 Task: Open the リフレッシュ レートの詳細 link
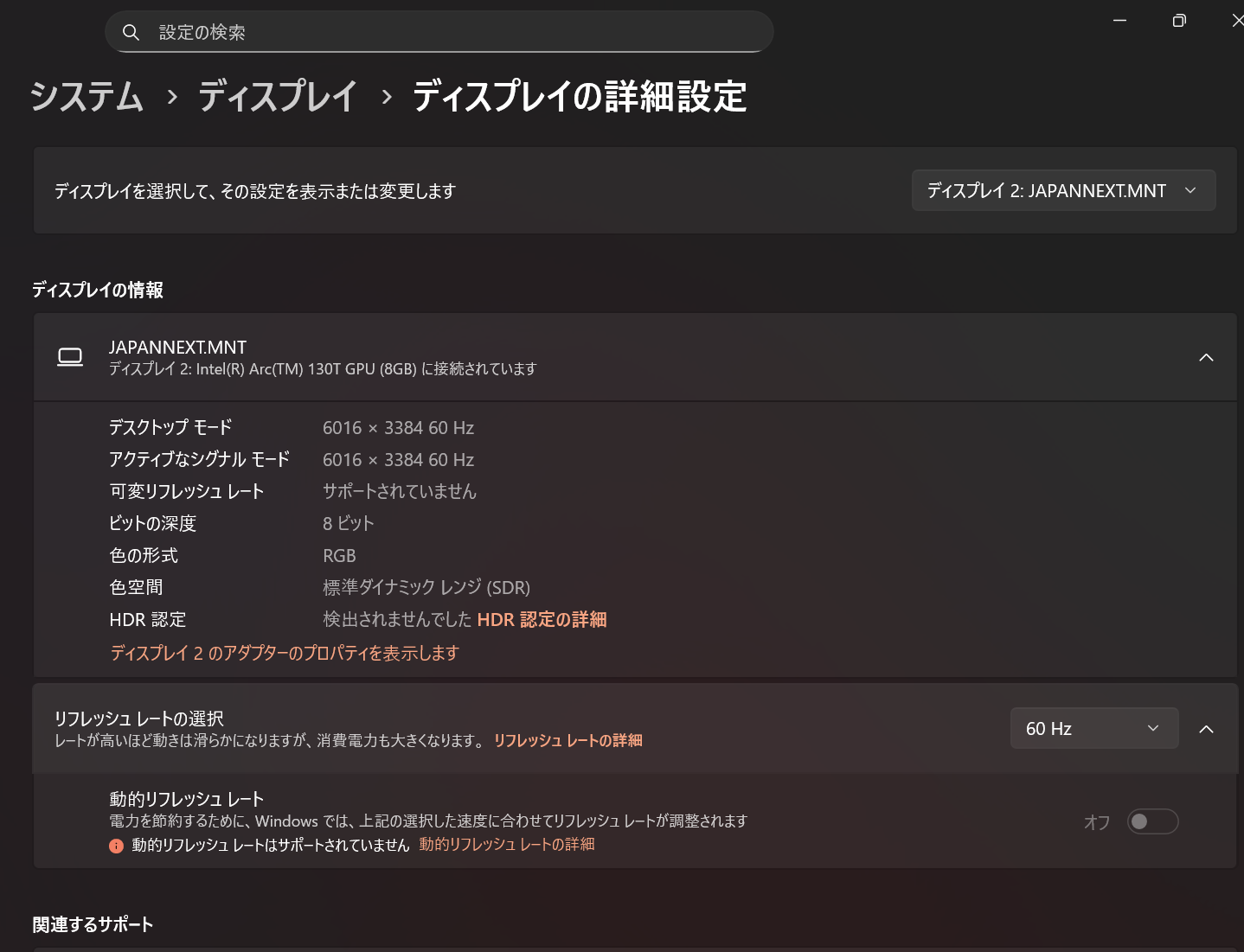coord(567,740)
